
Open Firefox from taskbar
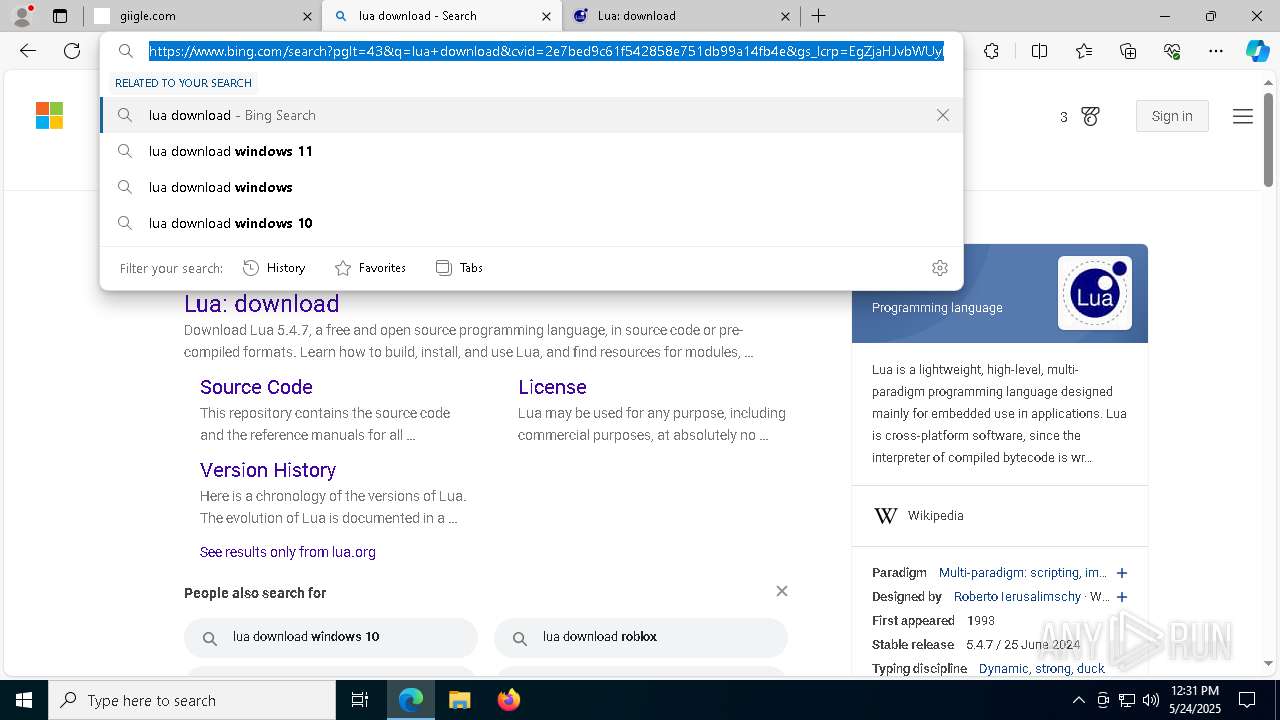508,700
